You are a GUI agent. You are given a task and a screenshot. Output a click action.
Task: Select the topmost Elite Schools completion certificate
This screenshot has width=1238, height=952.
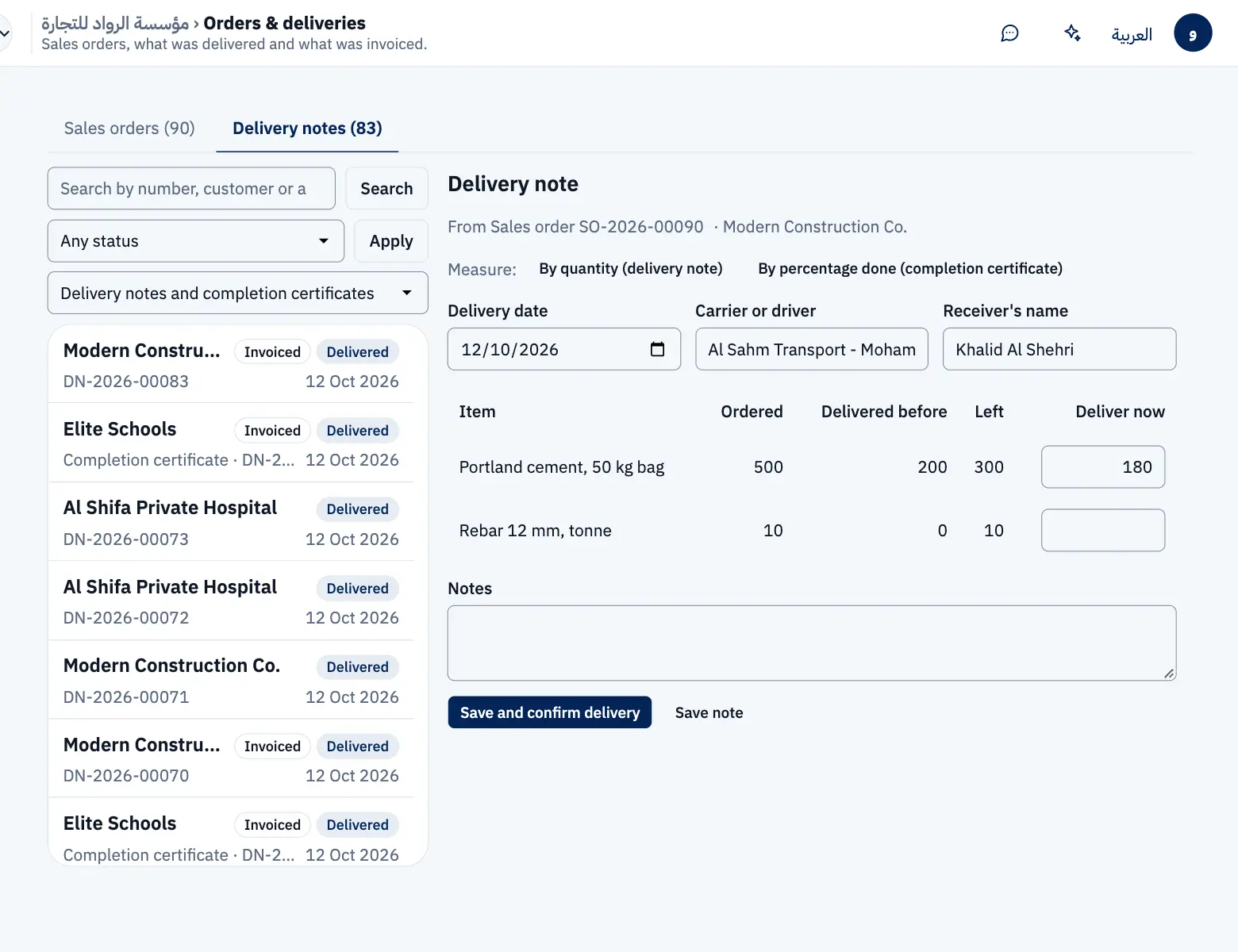point(231,443)
